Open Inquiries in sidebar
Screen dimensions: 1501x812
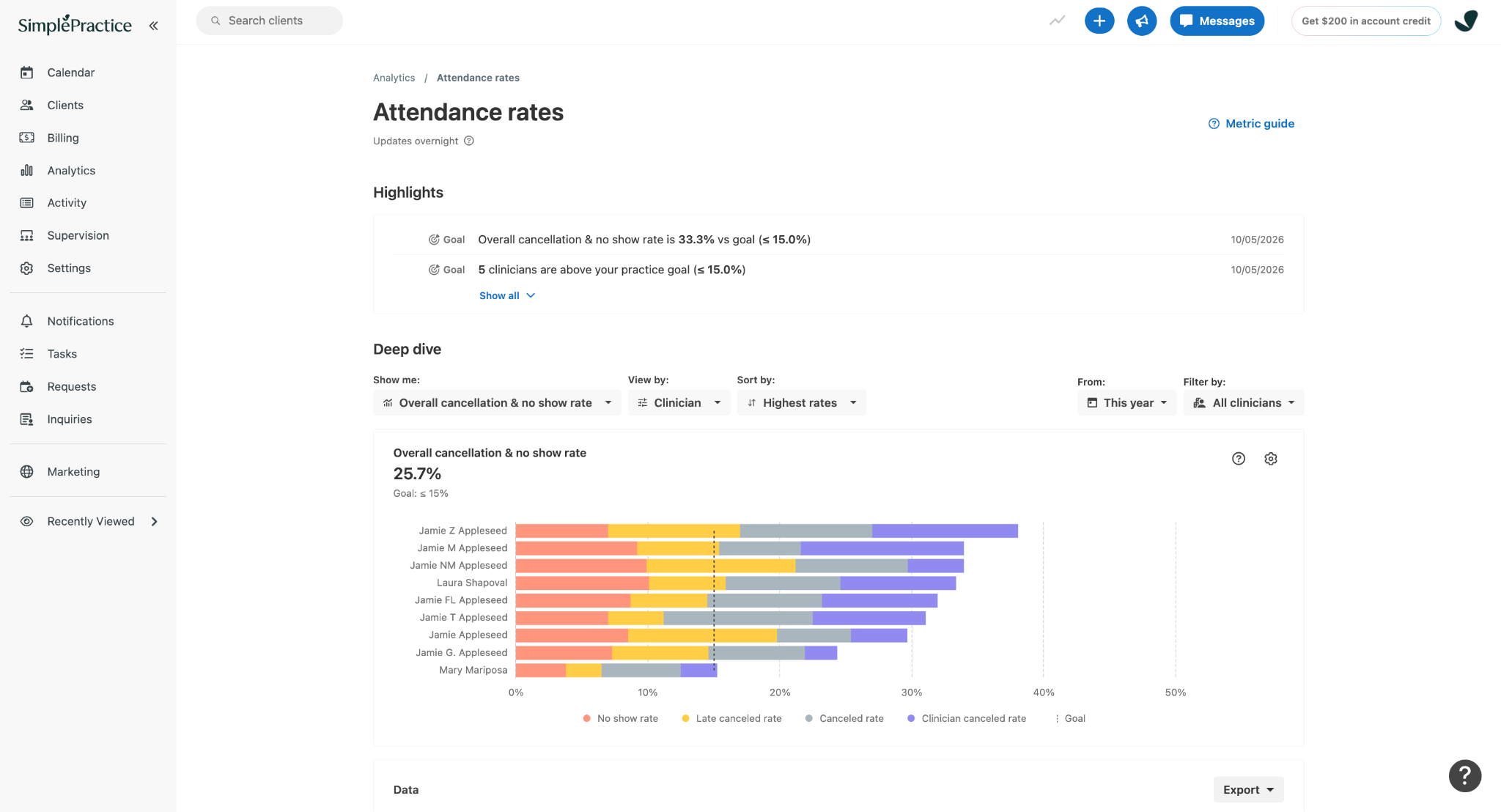(x=70, y=419)
